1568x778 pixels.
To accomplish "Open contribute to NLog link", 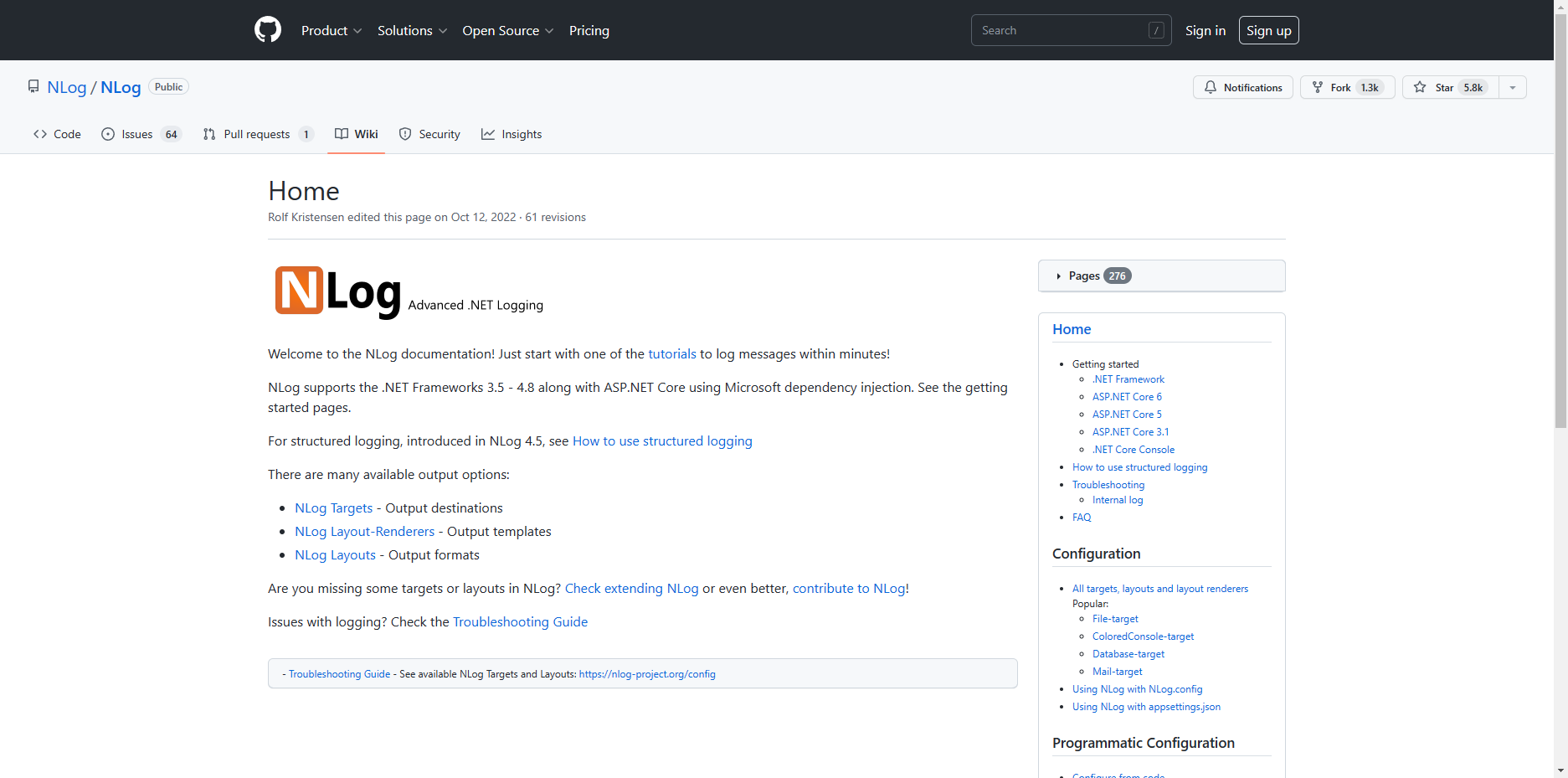I will click(x=849, y=588).
